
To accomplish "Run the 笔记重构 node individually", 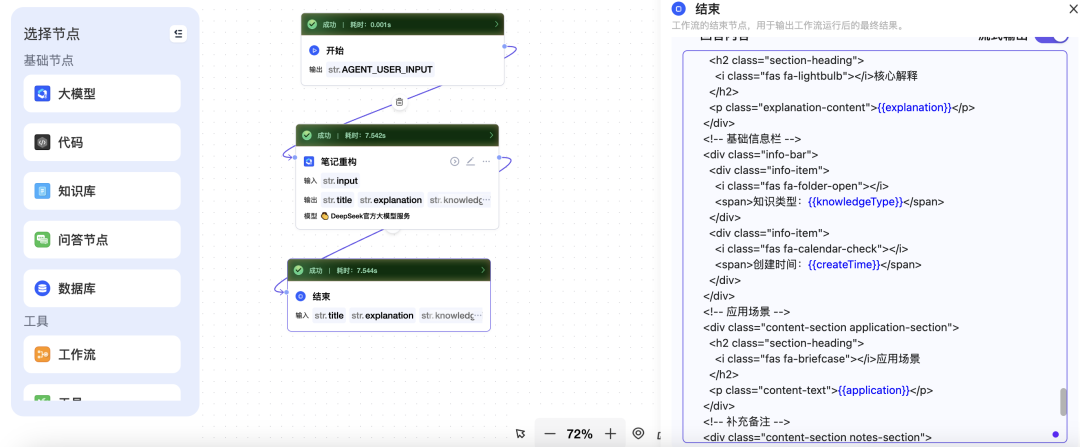I will 455,161.
